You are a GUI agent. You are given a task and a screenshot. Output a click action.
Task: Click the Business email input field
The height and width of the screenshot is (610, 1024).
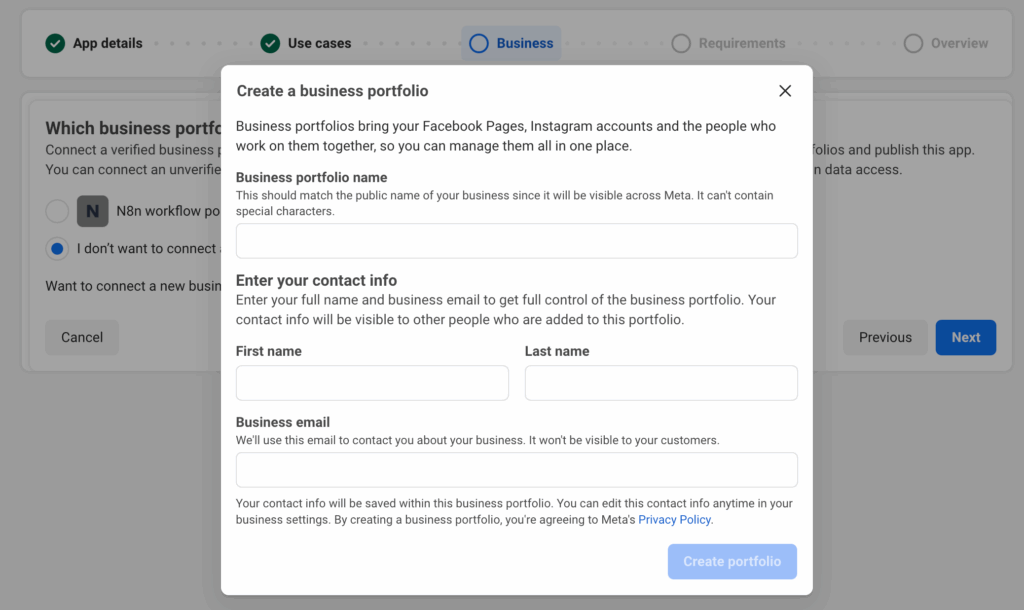click(x=516, y=470)
